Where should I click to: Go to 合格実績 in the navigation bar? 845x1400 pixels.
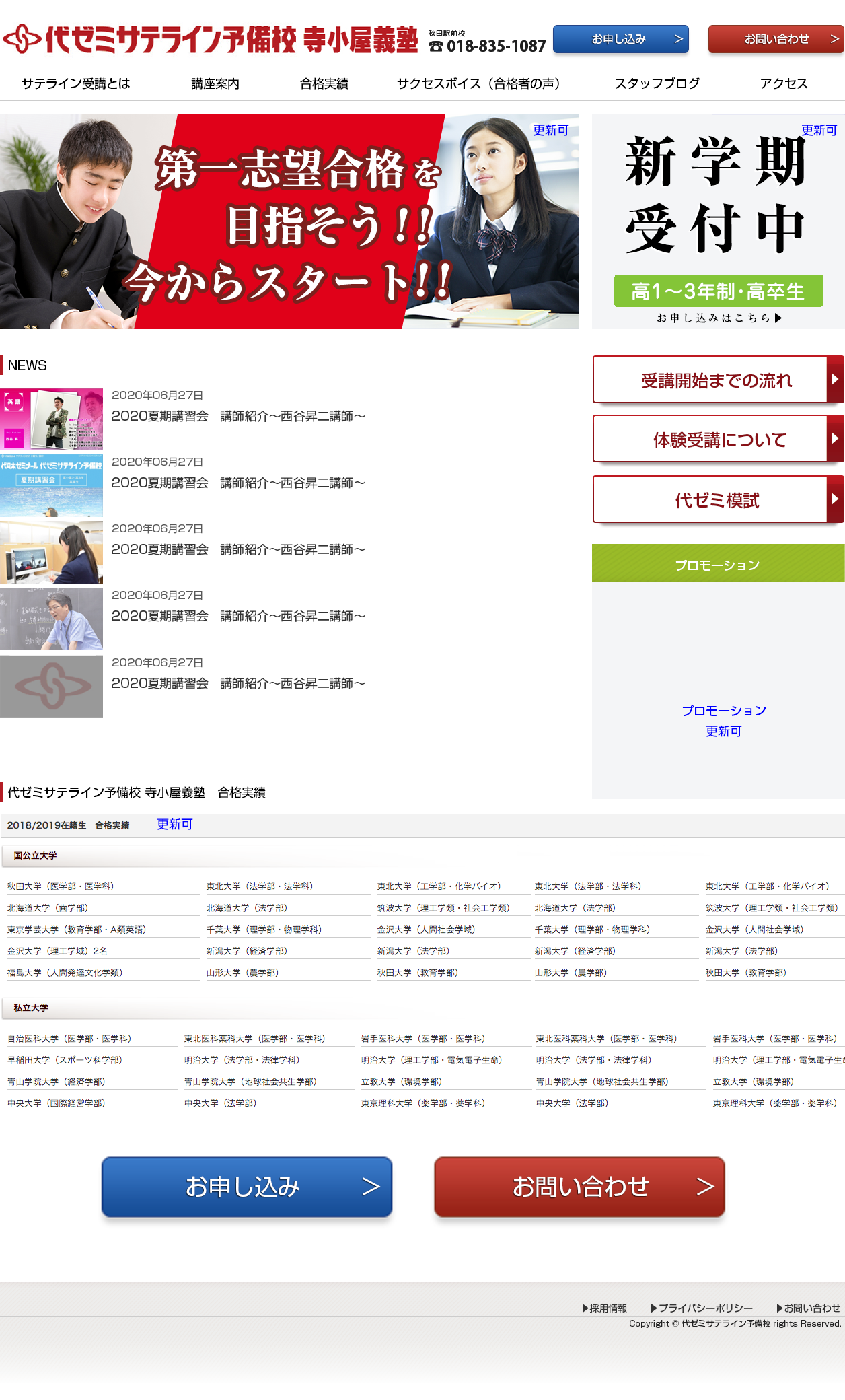tap(324, 83)
